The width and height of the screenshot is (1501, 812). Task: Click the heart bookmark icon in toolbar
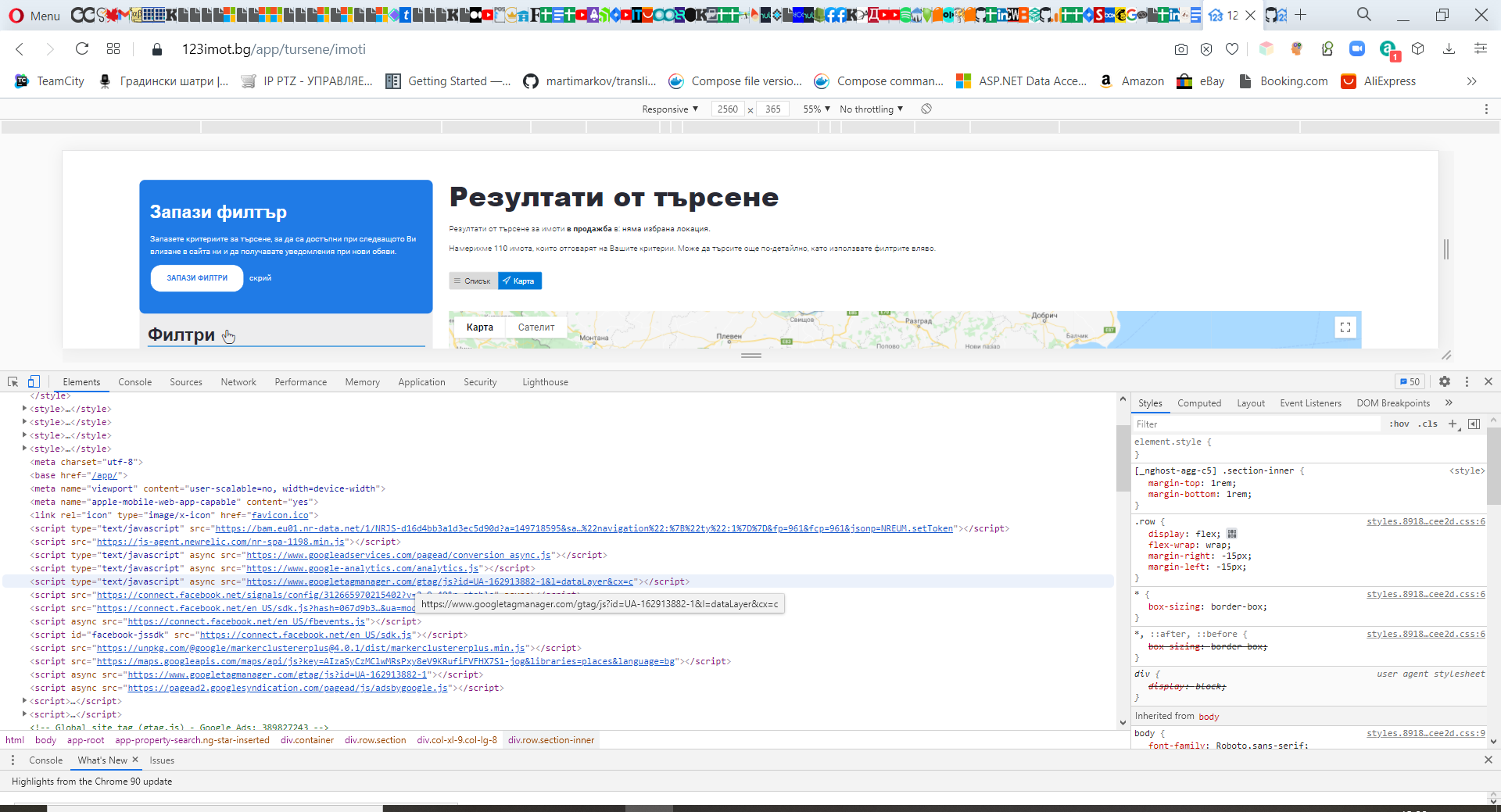tap(1232, 49)
